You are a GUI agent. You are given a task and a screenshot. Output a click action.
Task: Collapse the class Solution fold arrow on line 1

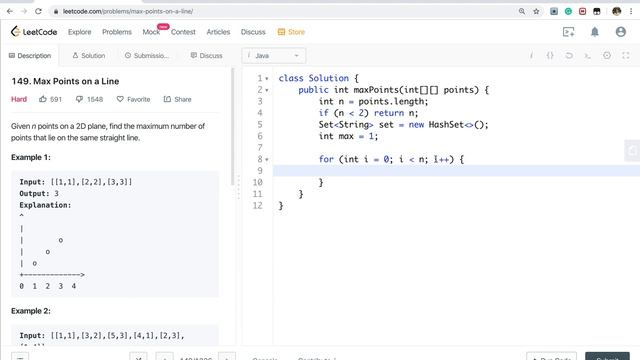pos(267,78)
